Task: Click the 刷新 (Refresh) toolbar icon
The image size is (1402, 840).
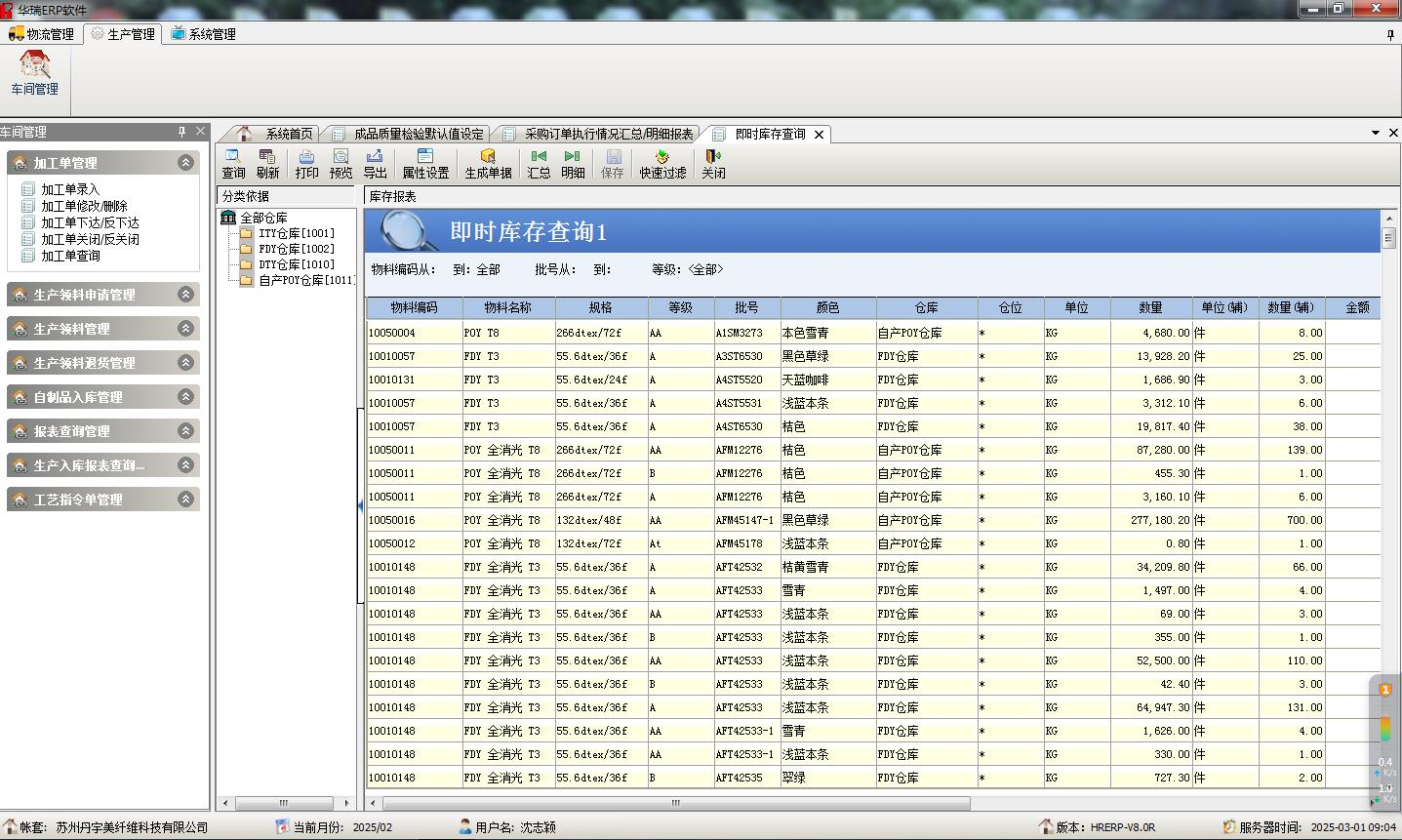Action: [267, 164]
